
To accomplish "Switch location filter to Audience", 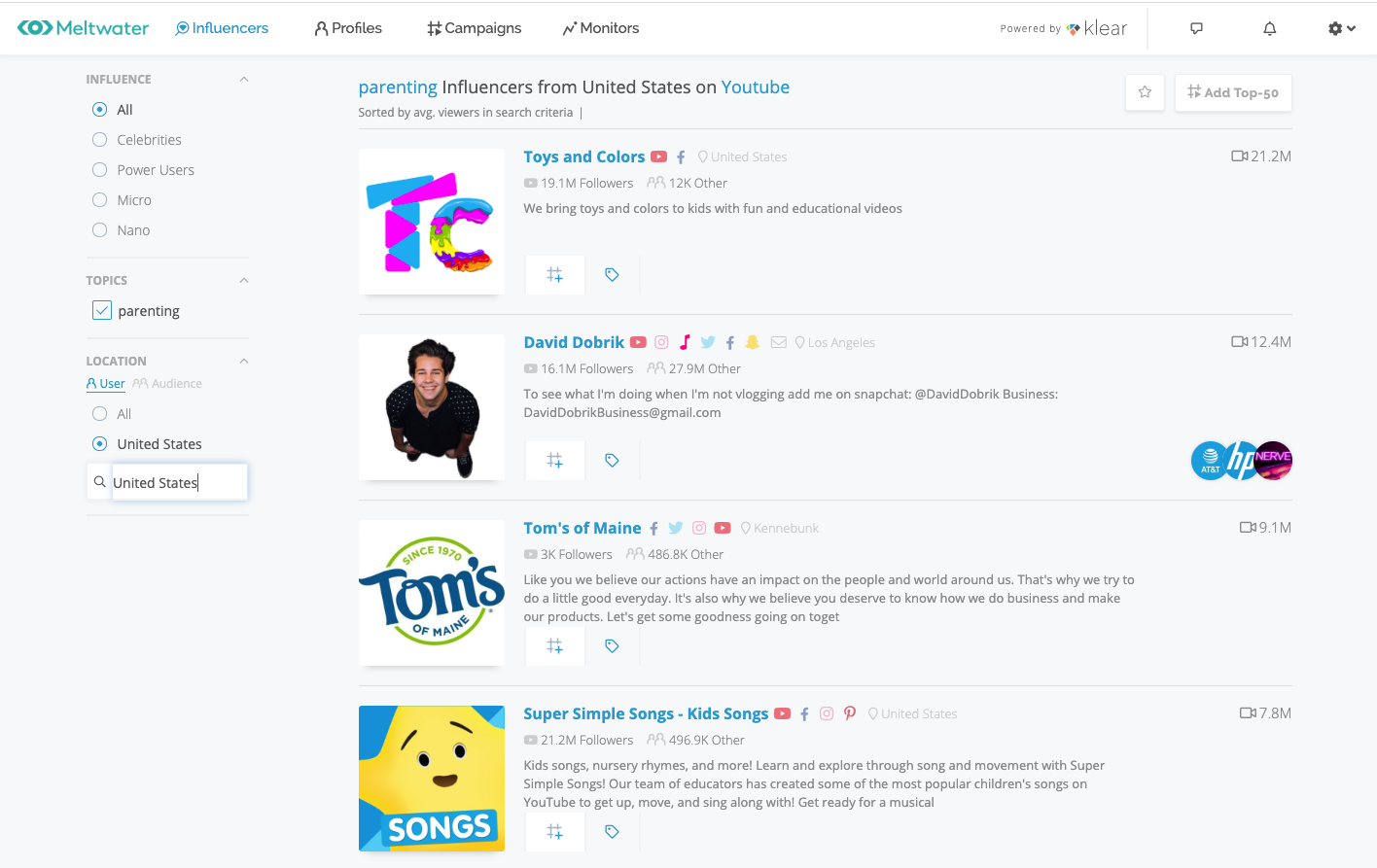I will 167,384.
